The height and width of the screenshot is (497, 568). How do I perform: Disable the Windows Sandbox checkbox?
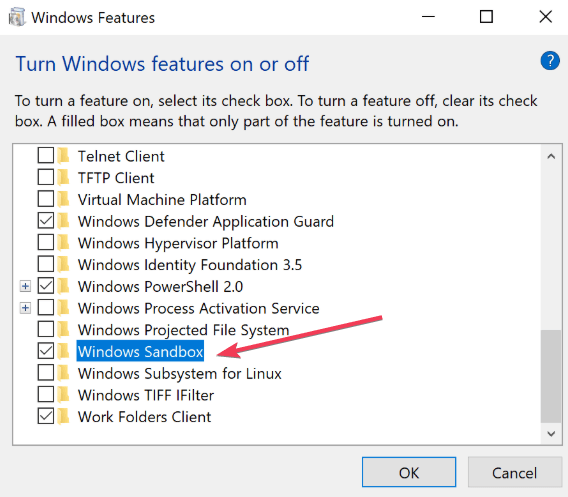[46, 351]
